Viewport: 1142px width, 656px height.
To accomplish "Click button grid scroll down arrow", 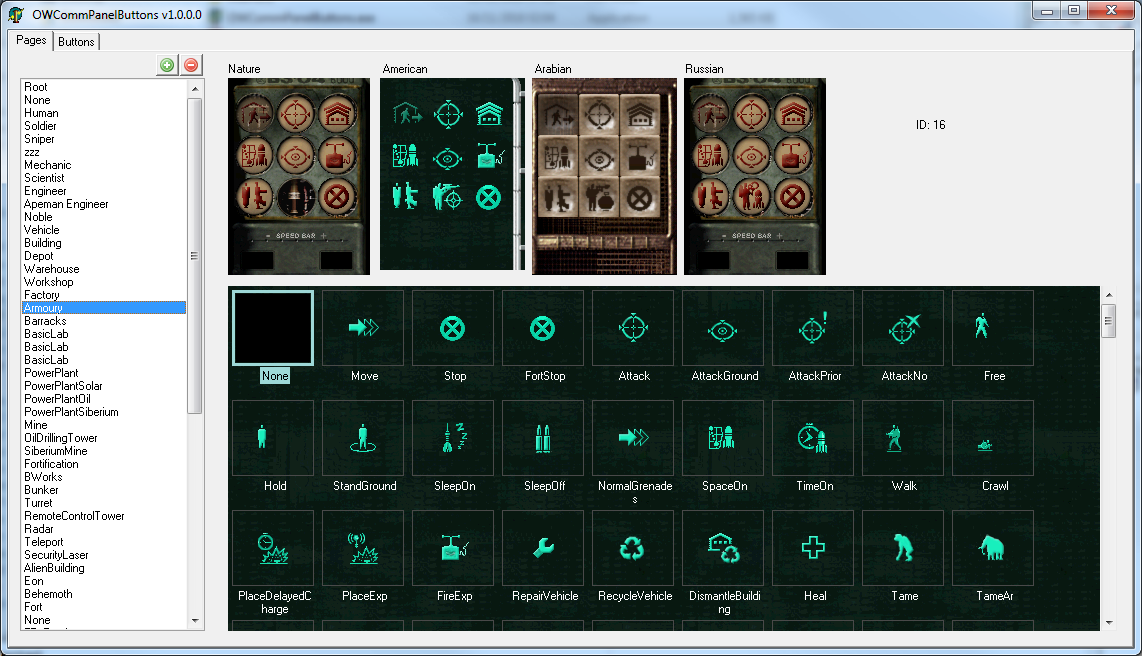I will [1108, 623].
